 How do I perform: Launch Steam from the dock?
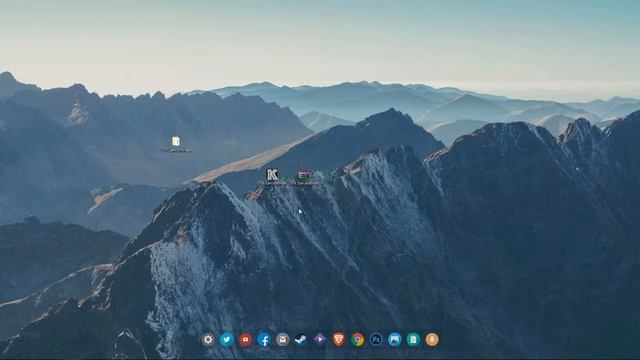click(x=301, y=340)
